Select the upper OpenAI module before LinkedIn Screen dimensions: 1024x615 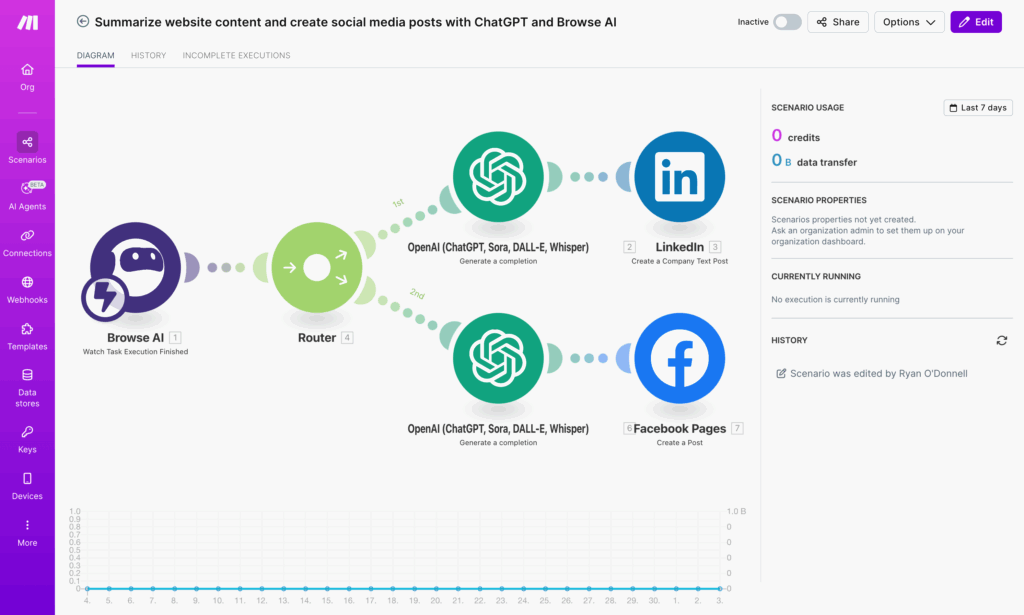(498, 177)
